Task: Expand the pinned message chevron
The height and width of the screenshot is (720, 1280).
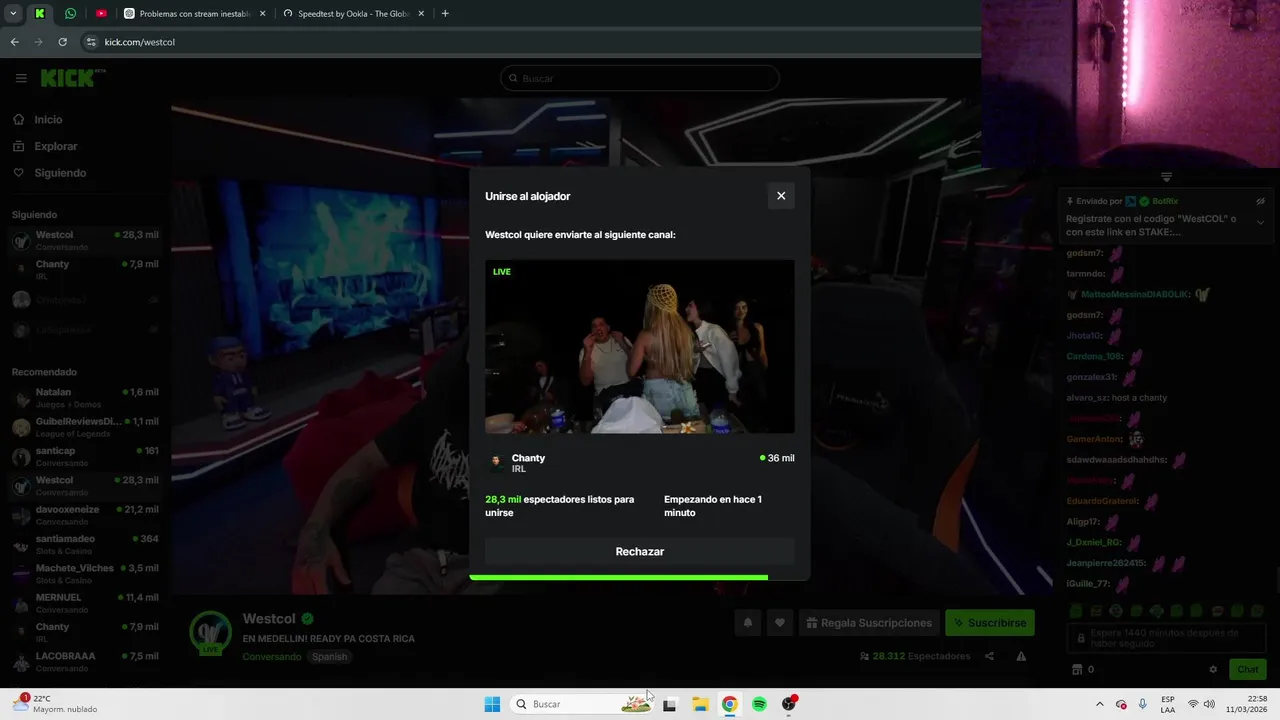Action: point(1260,223)
